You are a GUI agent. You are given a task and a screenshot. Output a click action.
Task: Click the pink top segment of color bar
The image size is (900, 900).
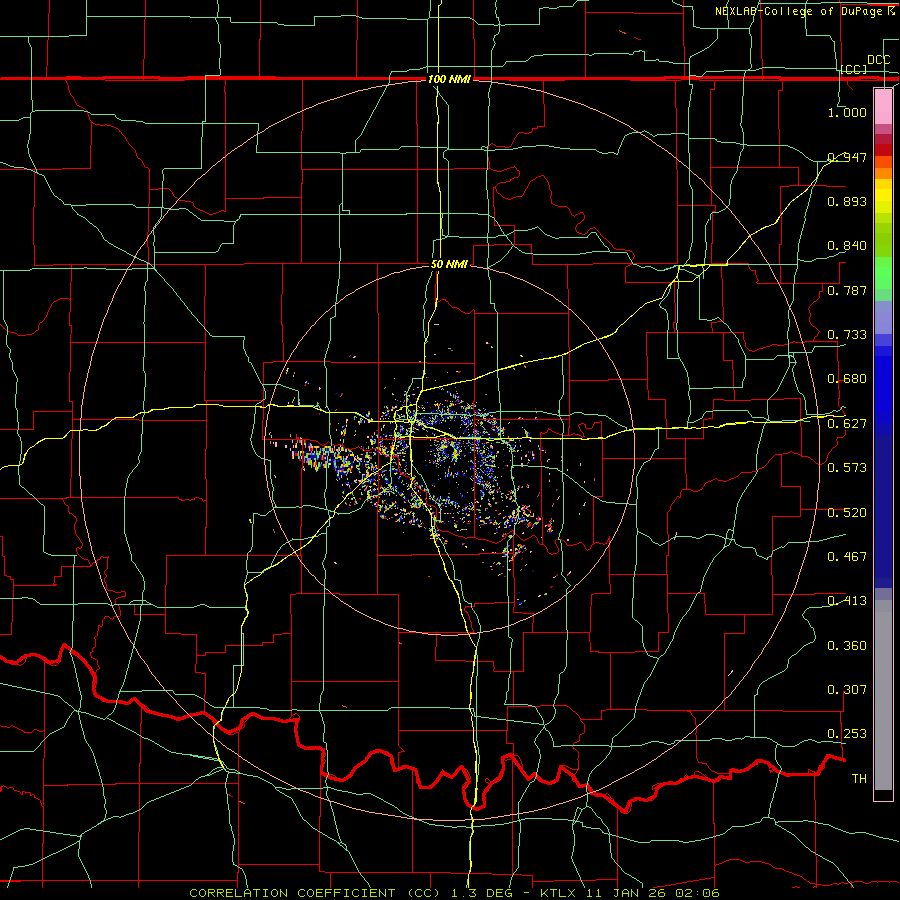tap(883, 106)
